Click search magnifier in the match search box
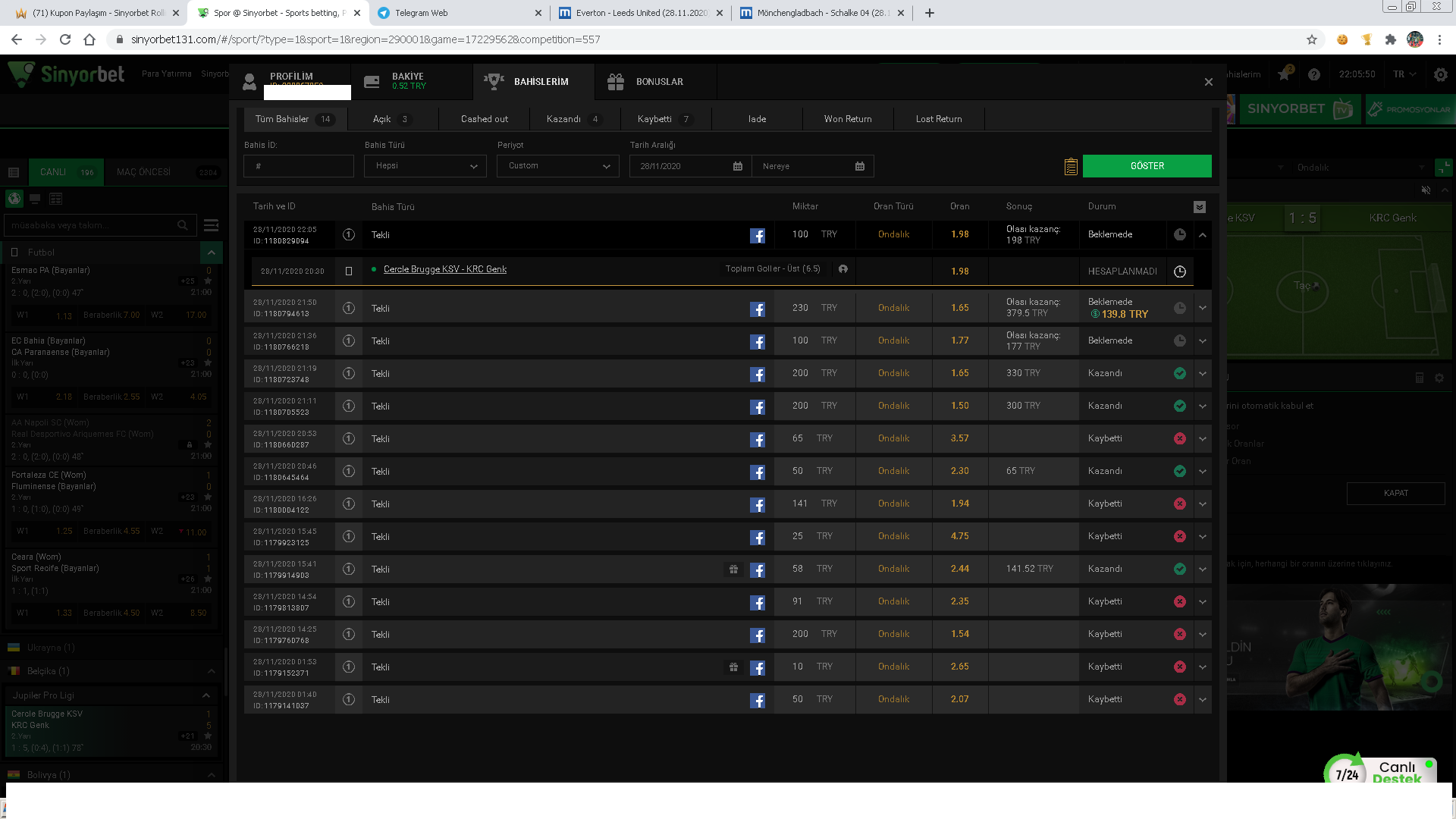This screenshot has height=819, width=1456. pyautogui.click(x=183, y=225)
